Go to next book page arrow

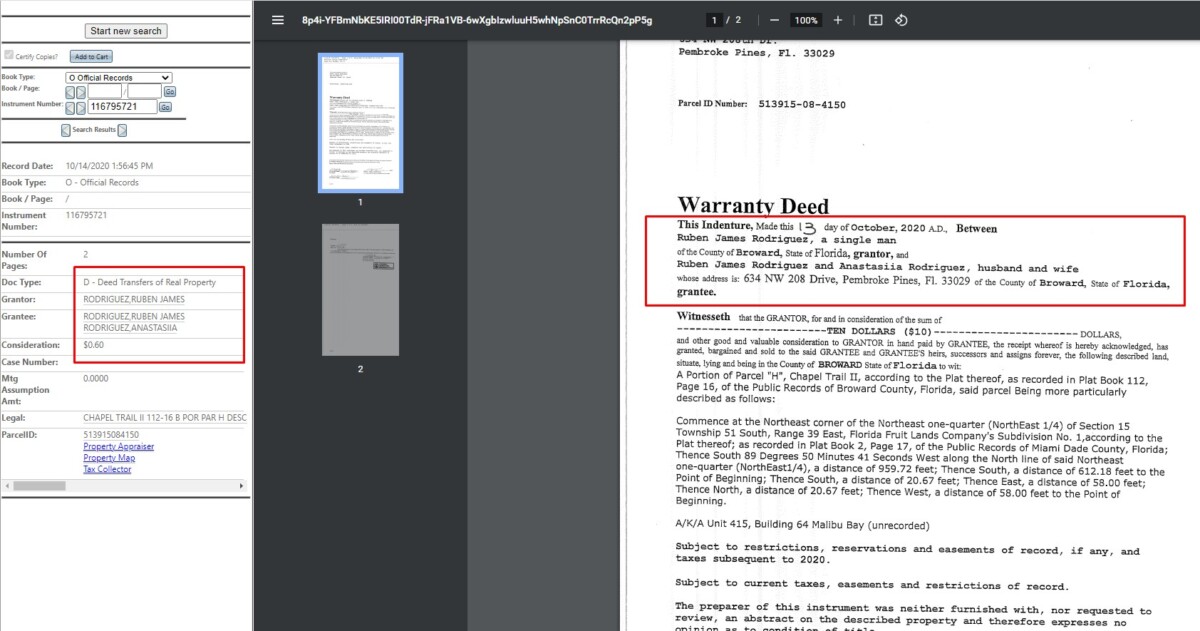81,91
